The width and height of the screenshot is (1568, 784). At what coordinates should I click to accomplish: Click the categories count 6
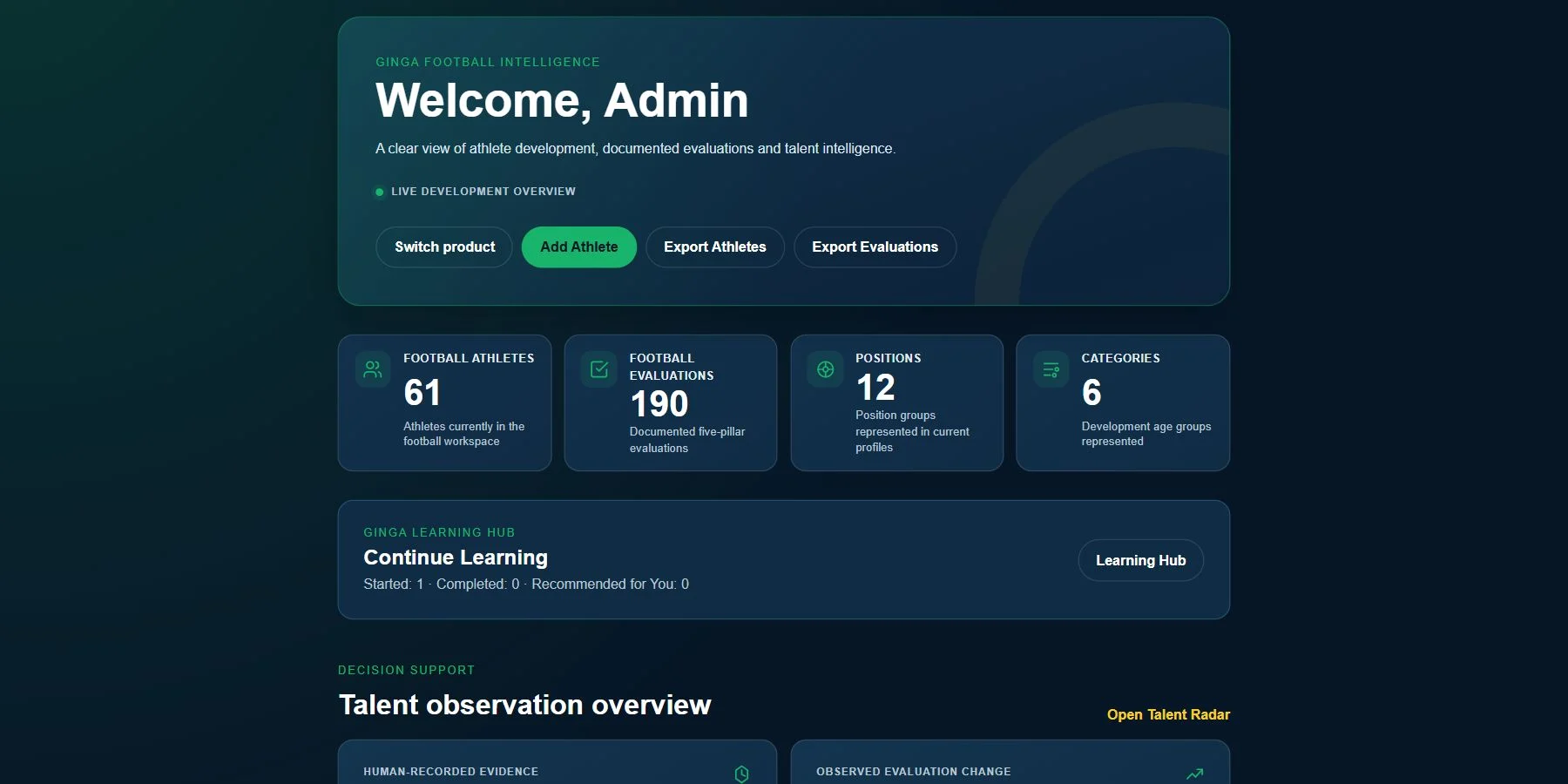1092,393
